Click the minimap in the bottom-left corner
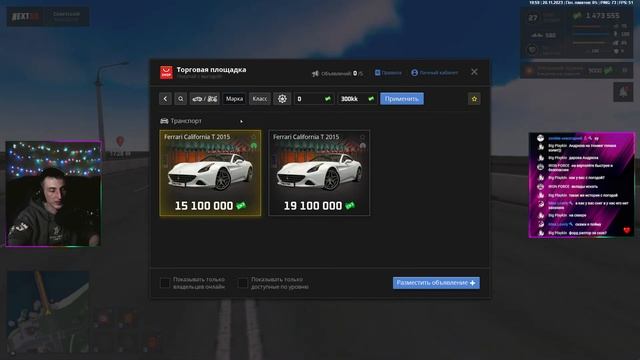 pos(48,312)
